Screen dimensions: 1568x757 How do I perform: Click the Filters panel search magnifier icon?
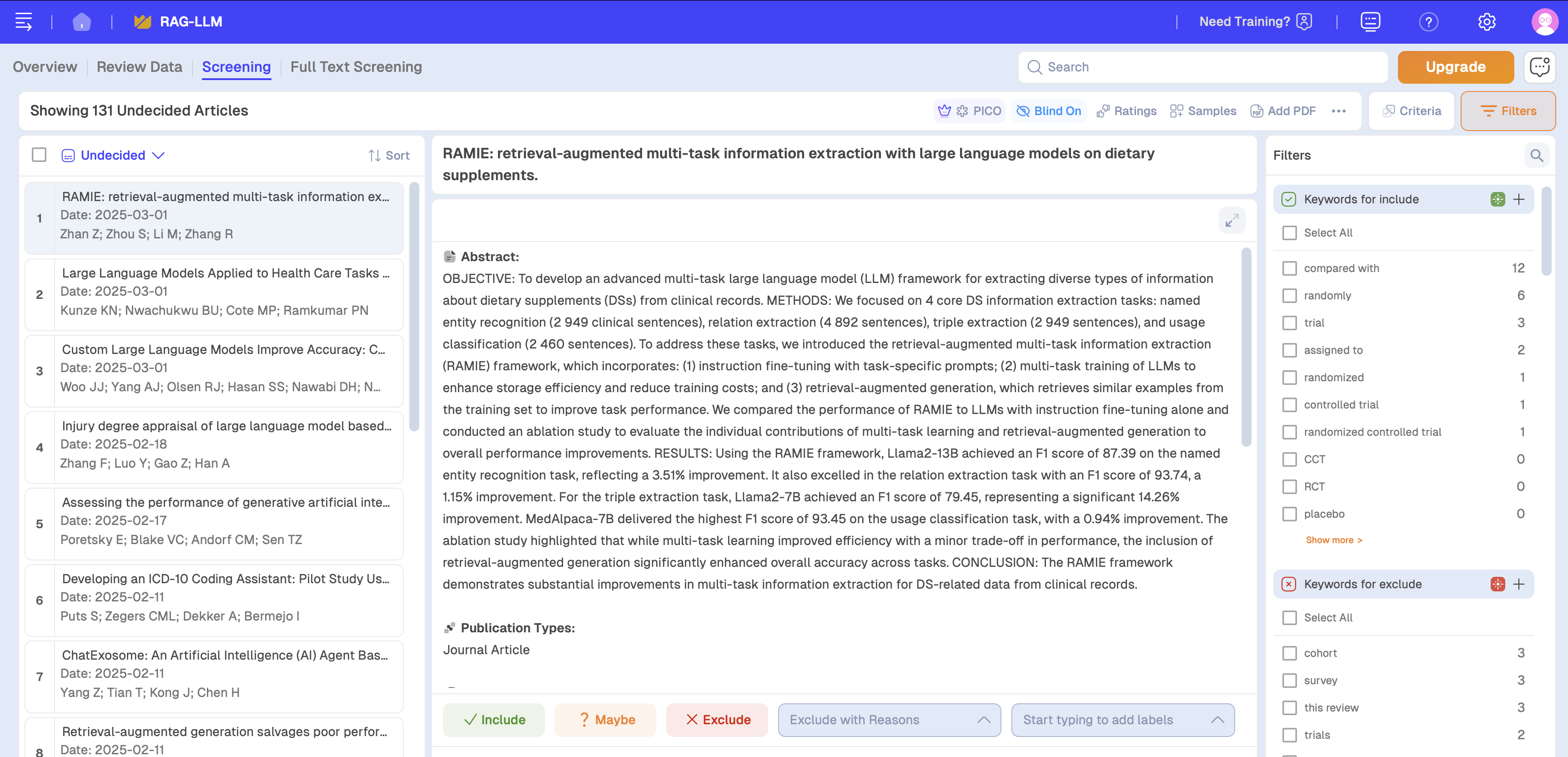(x=1536, y=156)
